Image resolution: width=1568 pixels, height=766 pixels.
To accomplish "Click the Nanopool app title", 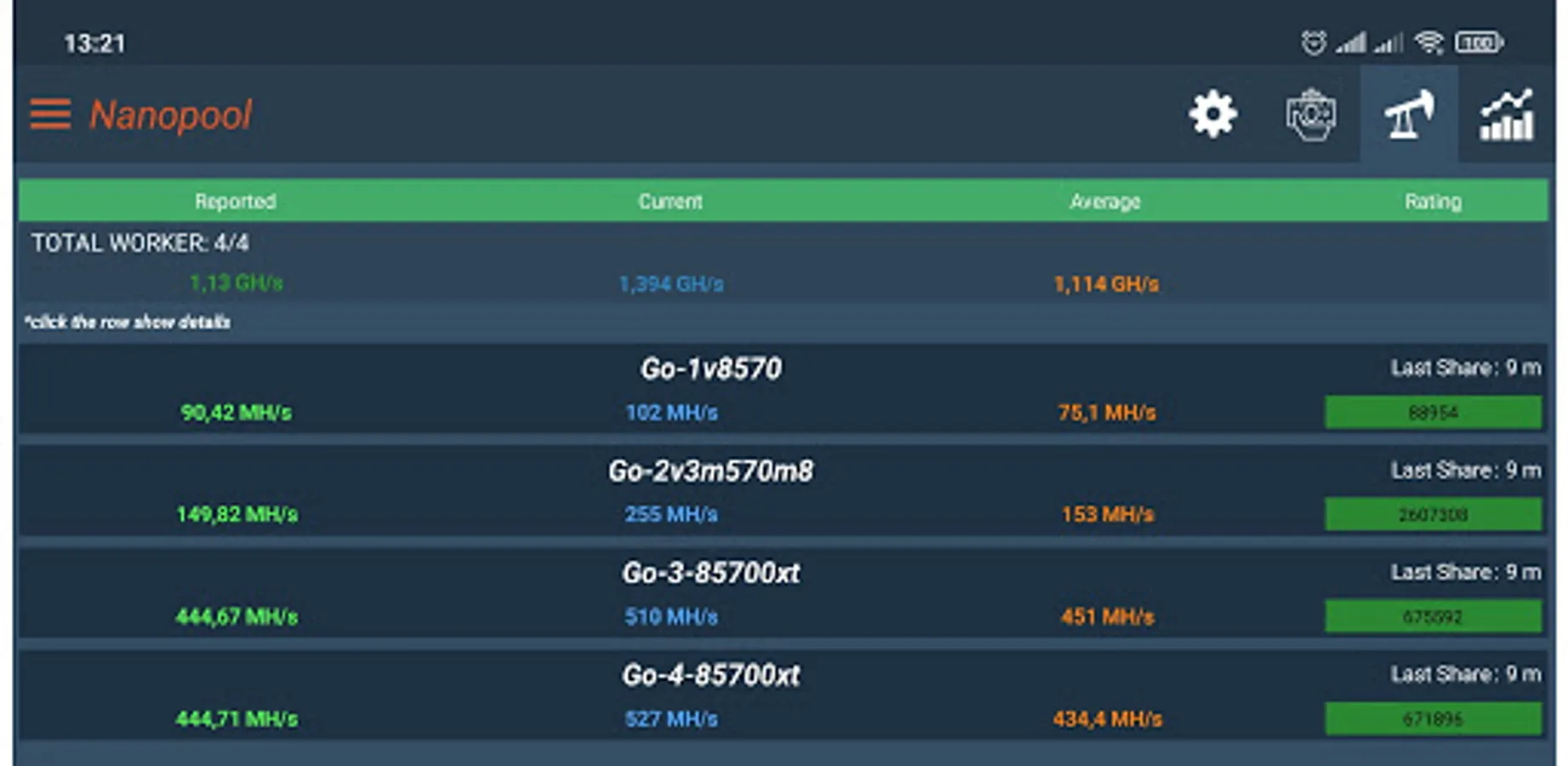I will click(171, 115).
